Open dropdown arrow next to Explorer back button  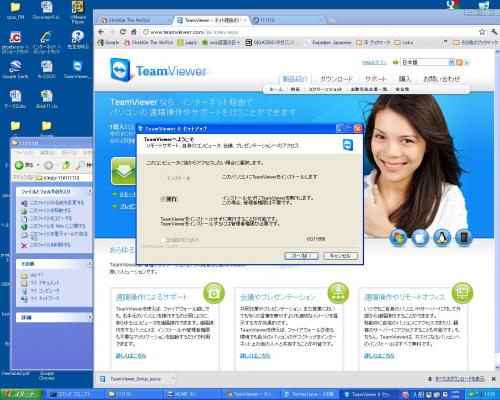pyautogui.click(x=38, y=165)
